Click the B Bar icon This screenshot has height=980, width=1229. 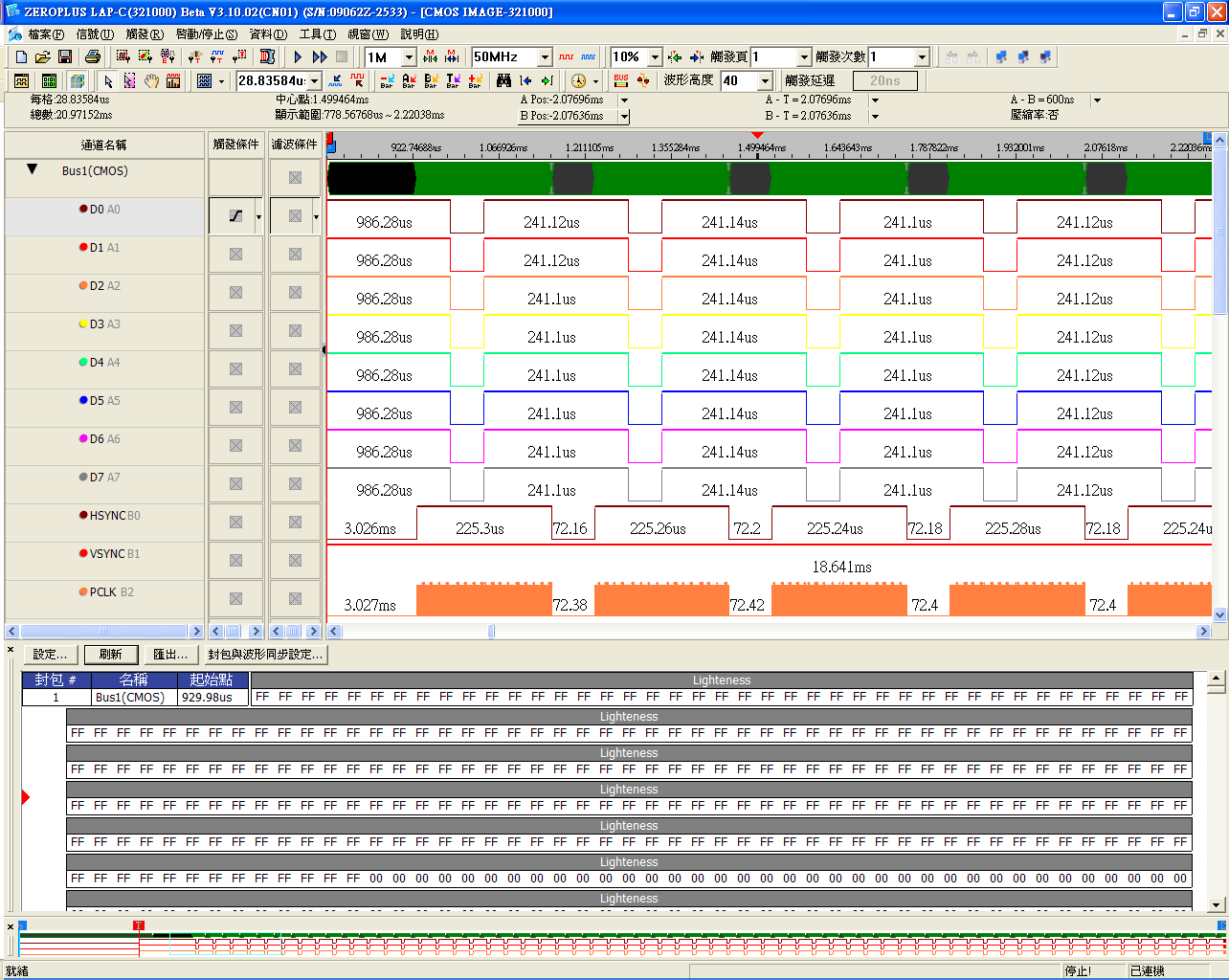click(x=431, y=81)
